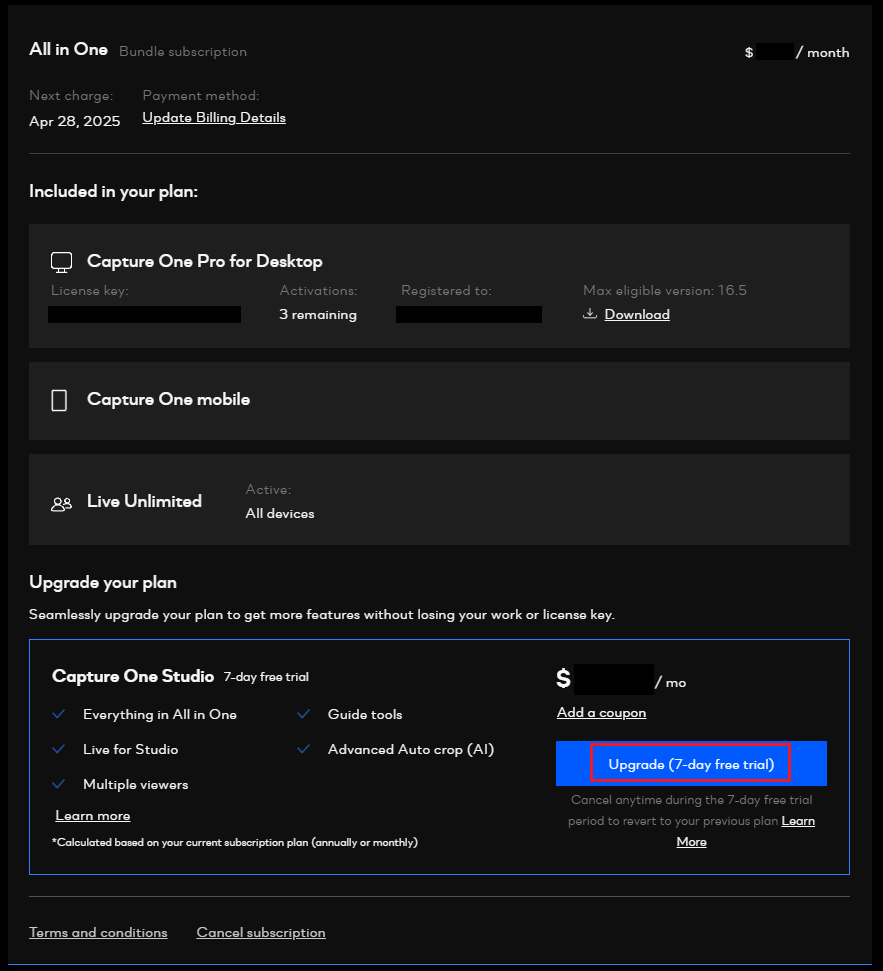883x971 pixels.
Task: Click the 3 remaining activations text
Action: tap(318, 315)
